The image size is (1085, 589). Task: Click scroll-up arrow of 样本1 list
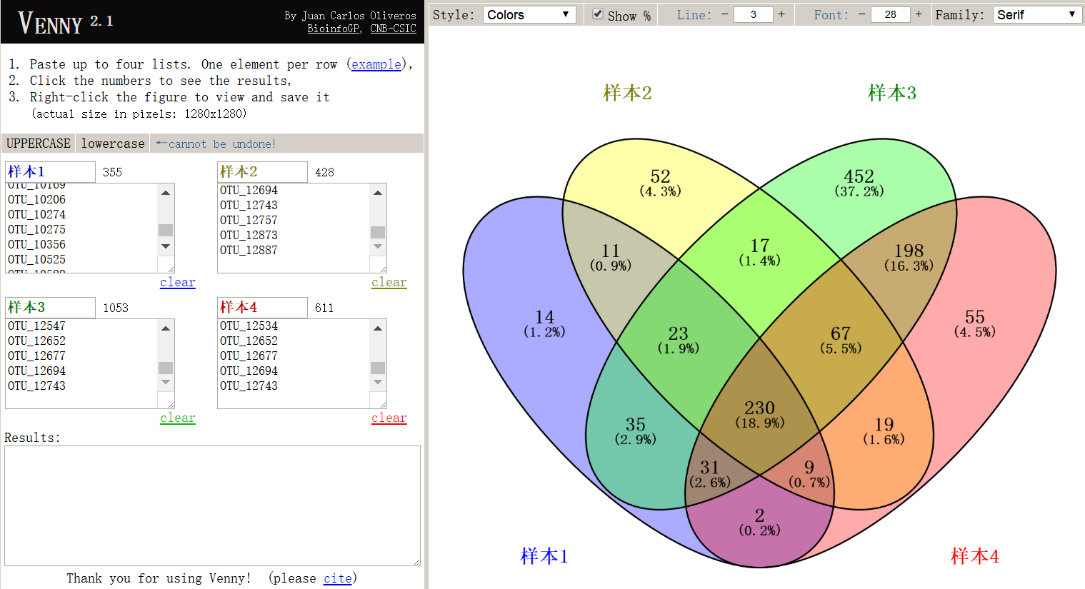pos(165,192)
